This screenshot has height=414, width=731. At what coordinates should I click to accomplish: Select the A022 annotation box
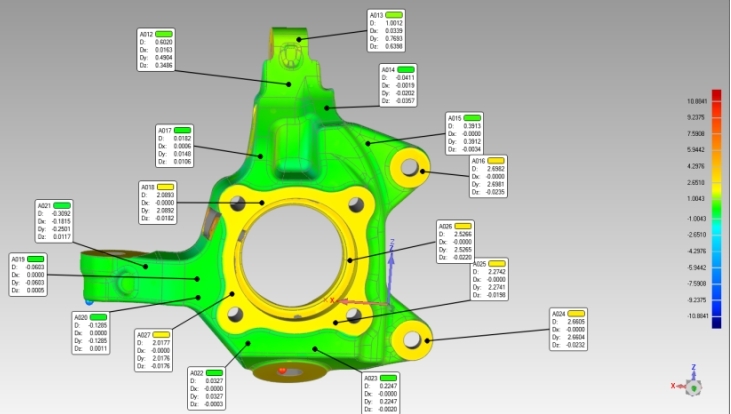coord(208,387)
